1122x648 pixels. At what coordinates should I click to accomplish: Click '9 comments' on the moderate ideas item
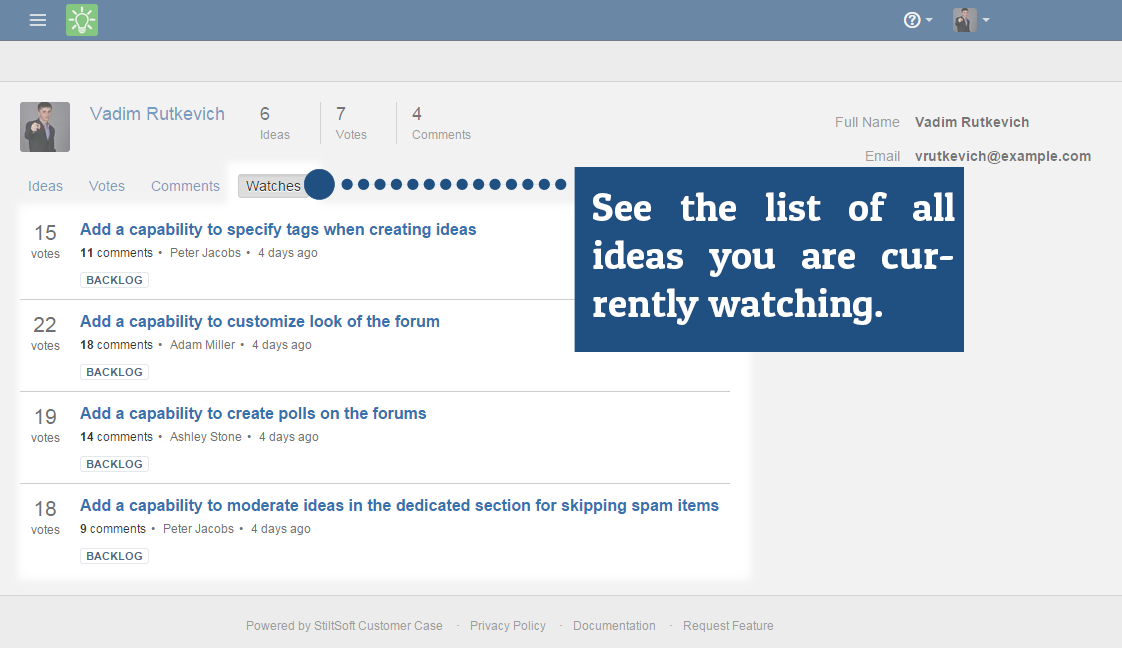pos(113,529)
